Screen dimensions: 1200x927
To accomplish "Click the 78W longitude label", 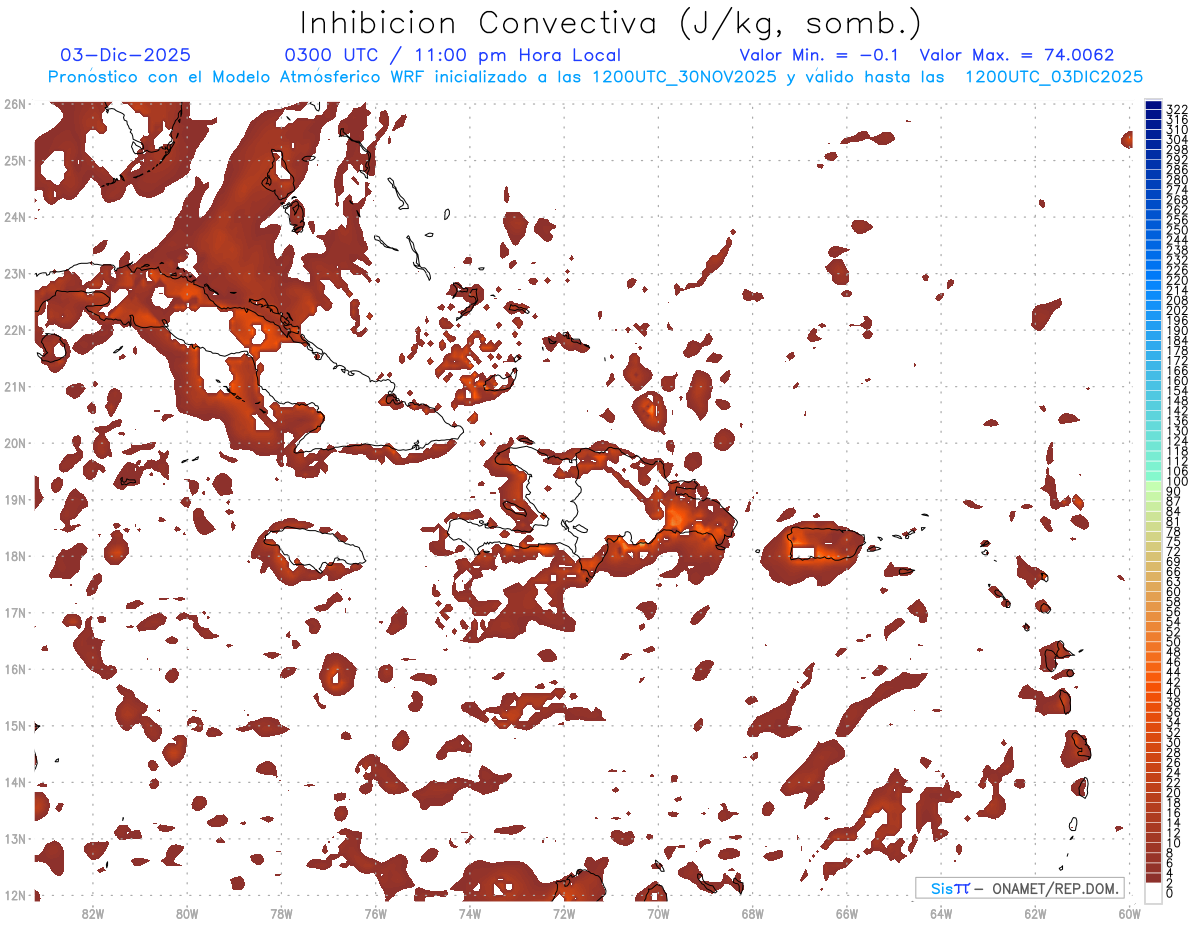I will [281, 913].
